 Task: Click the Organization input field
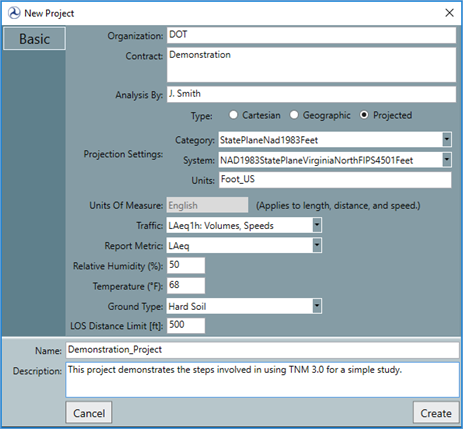click(x=311, y=35)
